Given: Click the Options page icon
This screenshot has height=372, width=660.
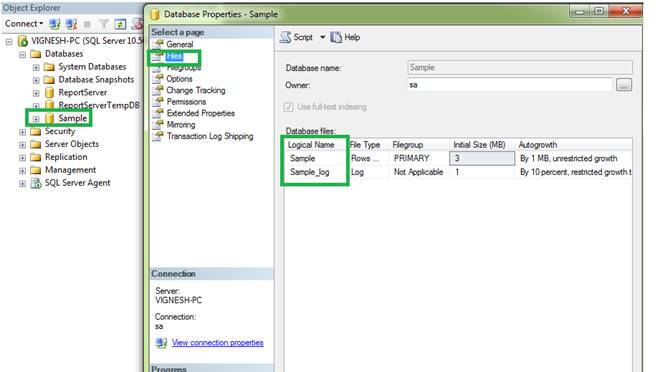Looking at the screenshot, I should (x=158, y=78).
